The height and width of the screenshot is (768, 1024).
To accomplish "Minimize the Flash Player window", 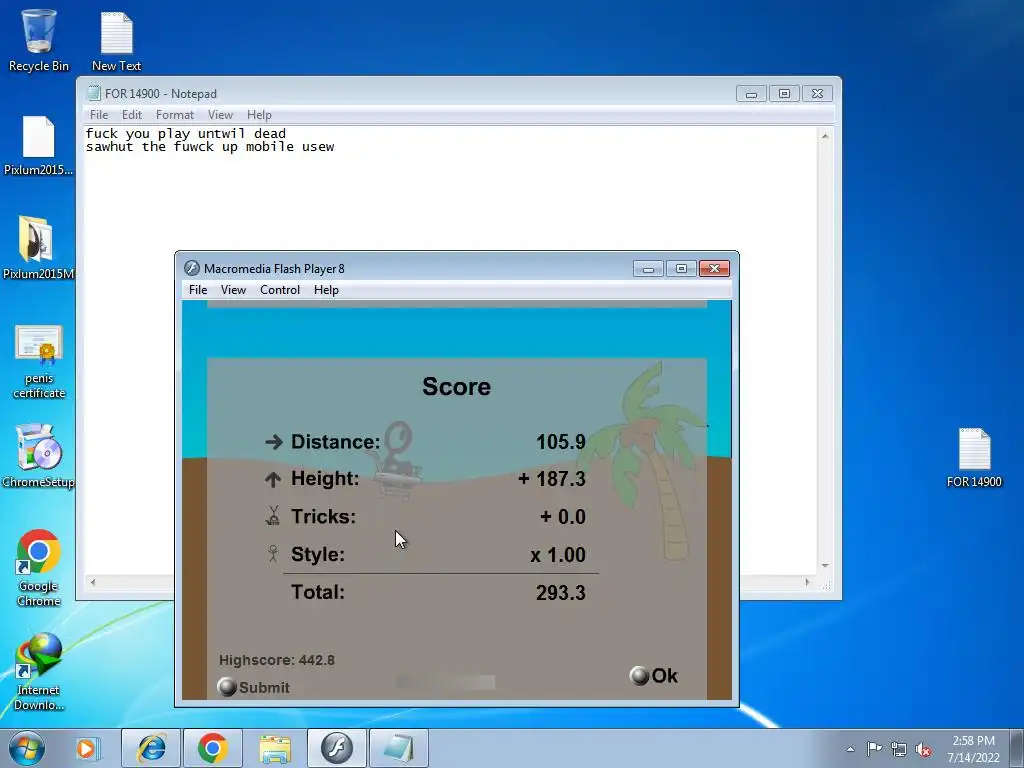I will (648, 268).
